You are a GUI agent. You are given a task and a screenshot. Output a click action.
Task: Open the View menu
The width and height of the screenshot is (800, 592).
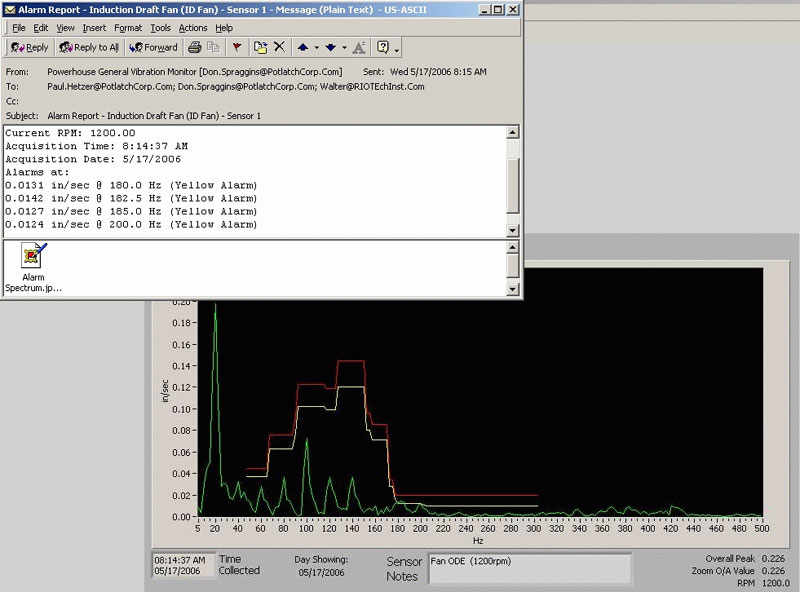coord(65,28)
